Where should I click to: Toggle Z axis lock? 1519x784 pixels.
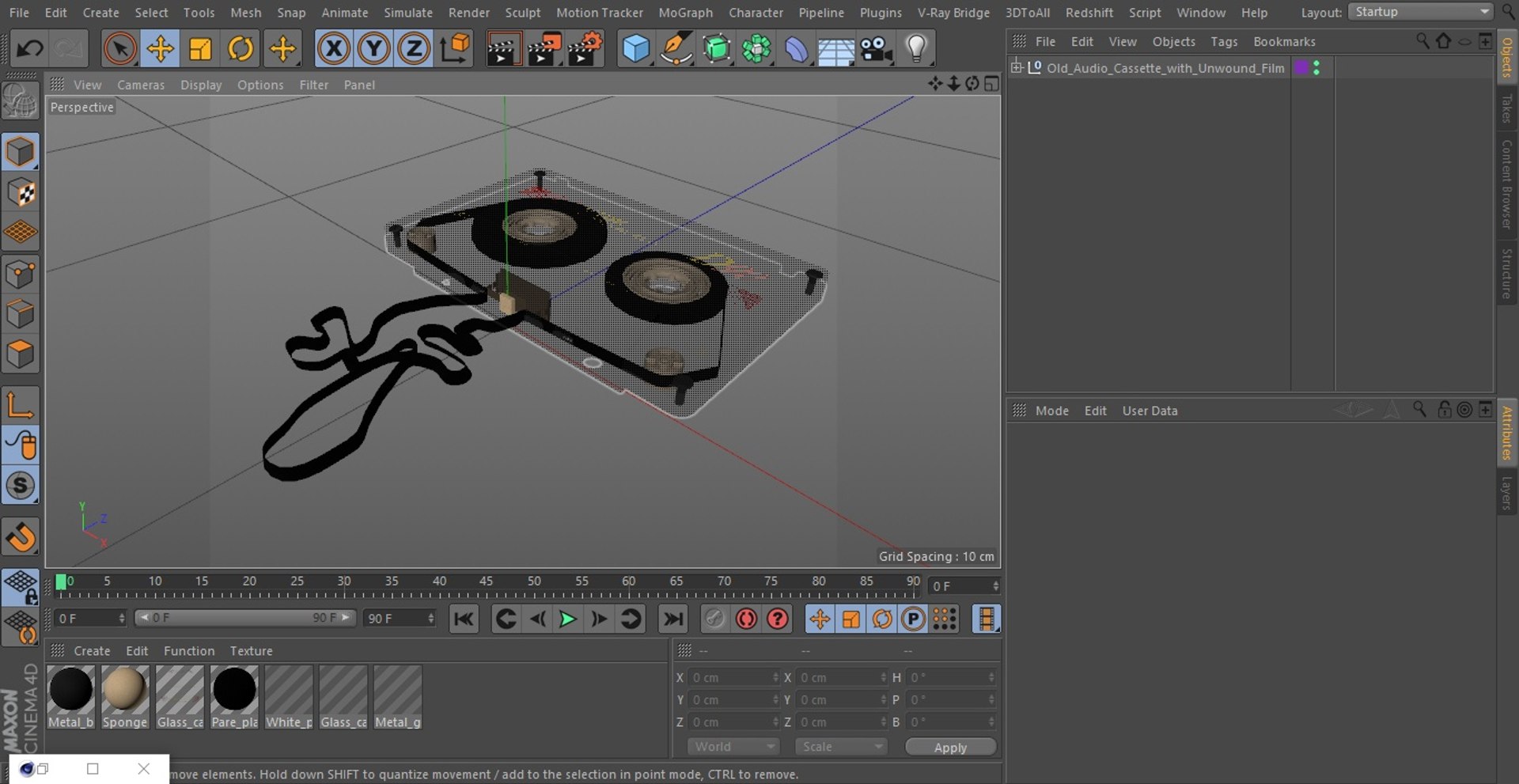point(414,49)
